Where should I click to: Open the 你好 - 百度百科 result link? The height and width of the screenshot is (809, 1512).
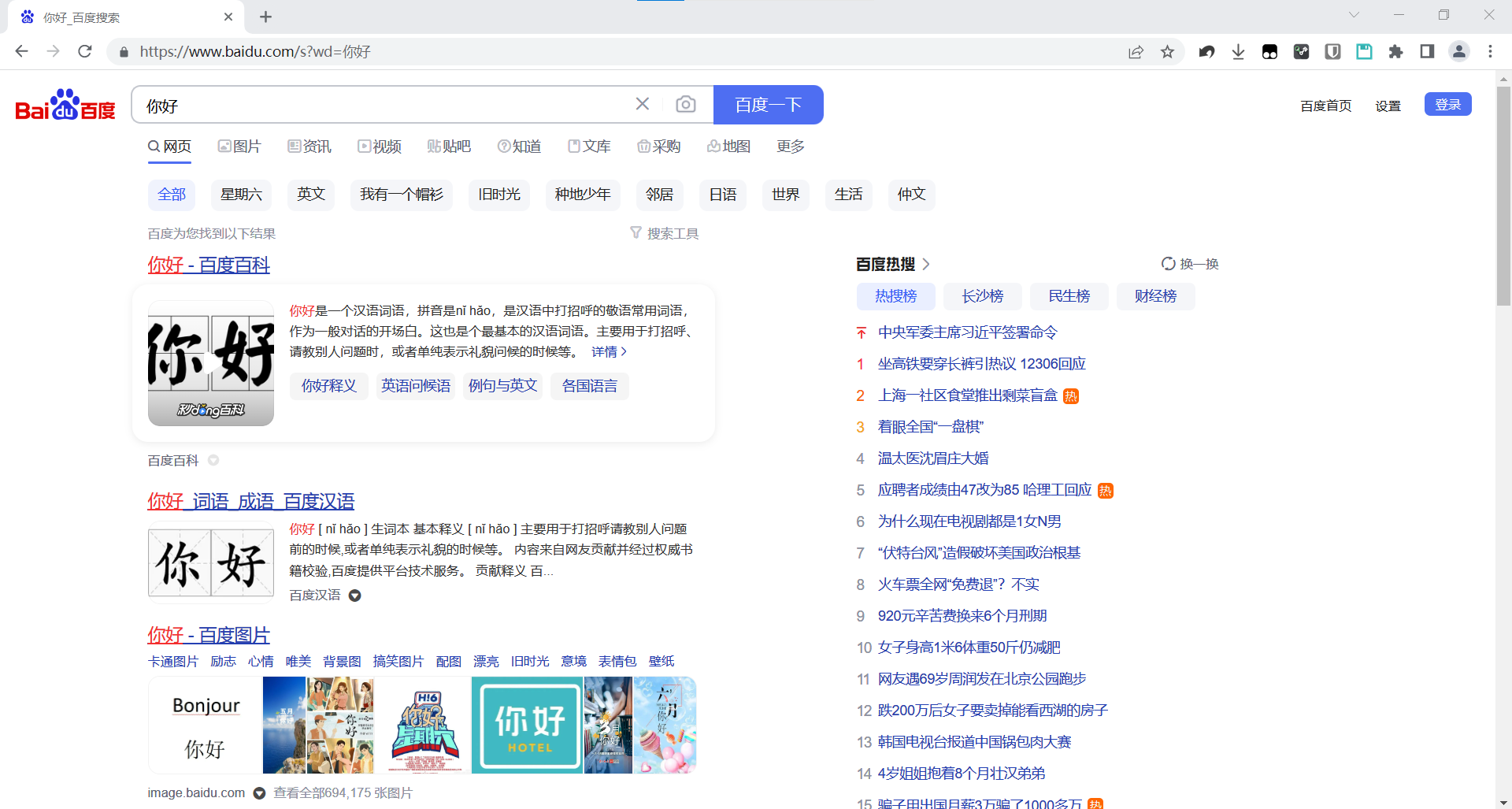(209, 265)
